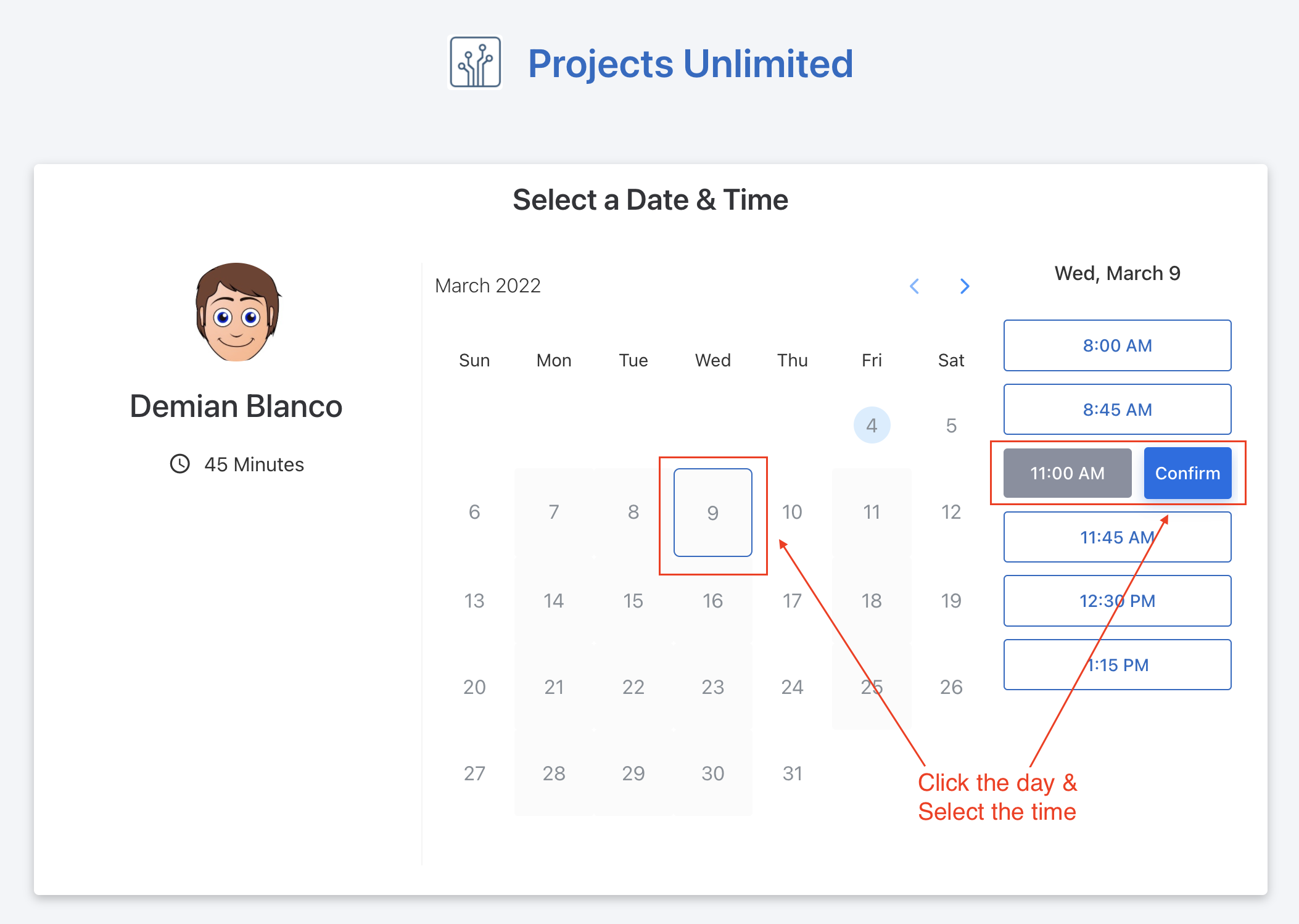
Task: Pick Monday March 7 in calendar
Action: click(x=553, y=512)
